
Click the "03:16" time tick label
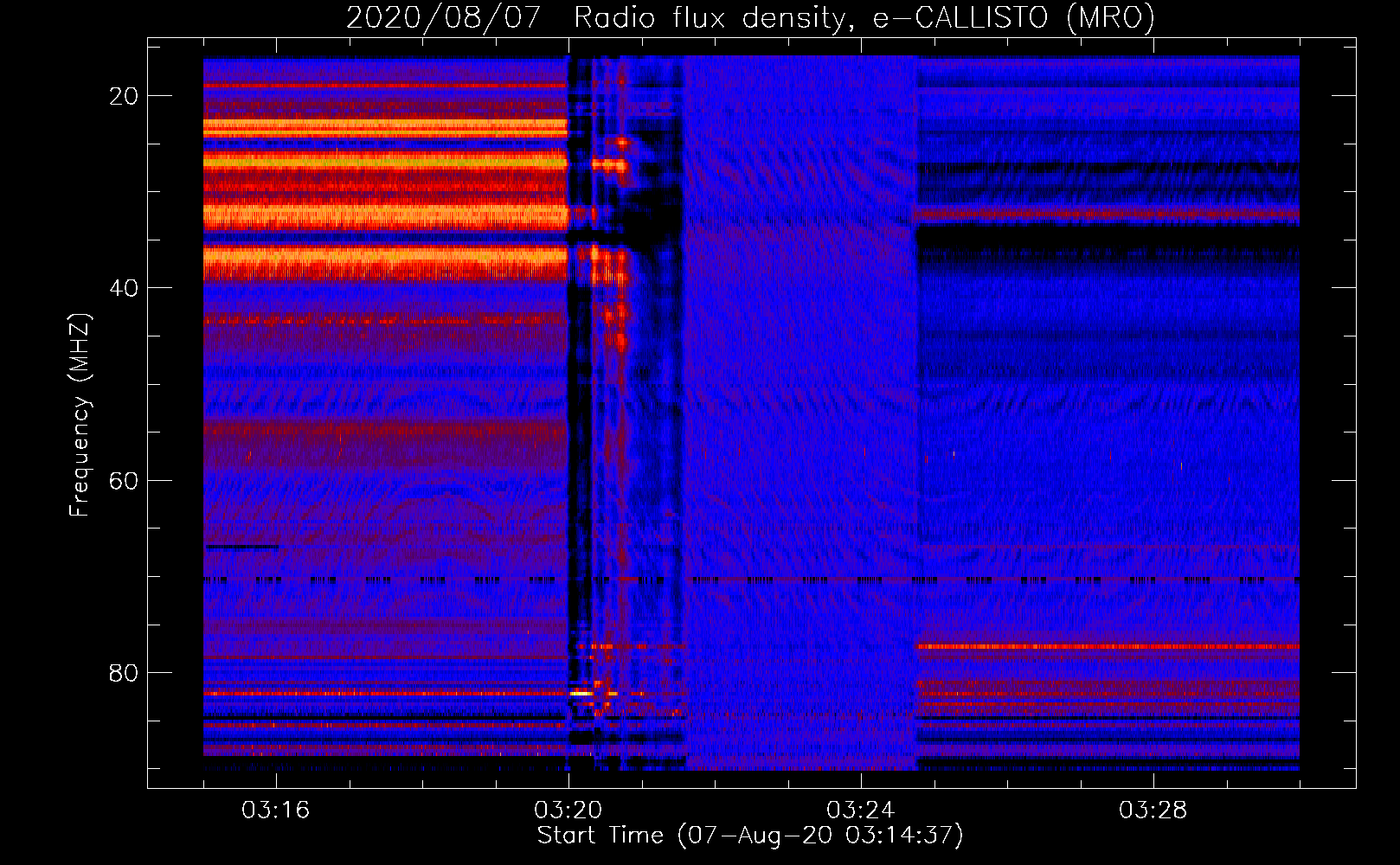click(276, 811)
